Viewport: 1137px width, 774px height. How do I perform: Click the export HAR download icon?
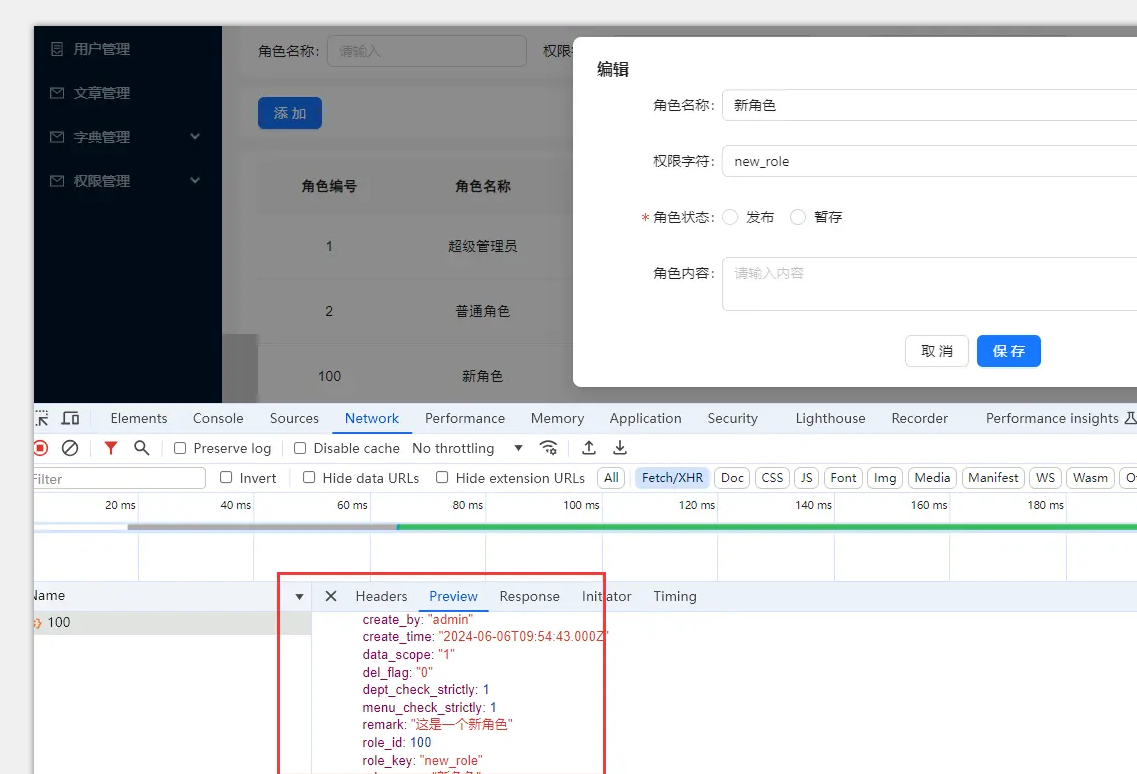(620, 448)
